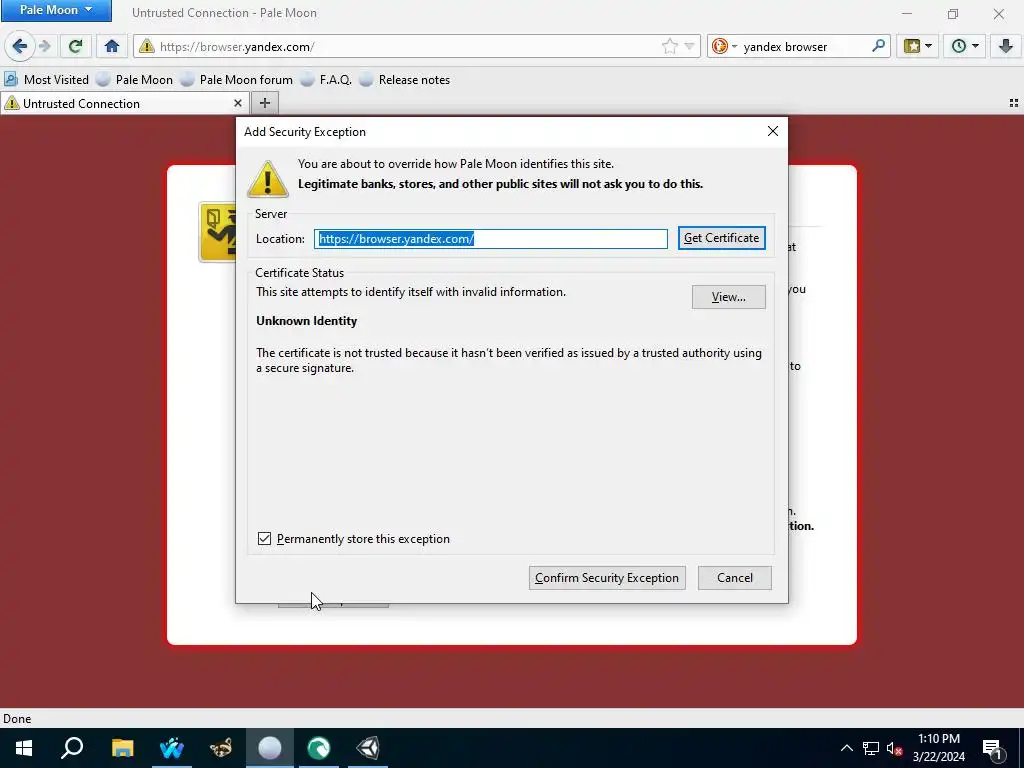This screenshot has width=1024, height=768.
Task: Open the search engine selector dropdown
Action: 724,46
